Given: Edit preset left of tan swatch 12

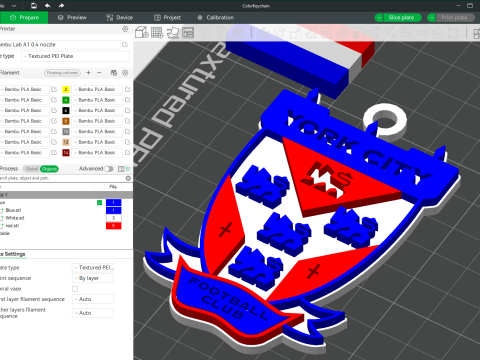Looking at the screenshot, I should pos(54,142).
